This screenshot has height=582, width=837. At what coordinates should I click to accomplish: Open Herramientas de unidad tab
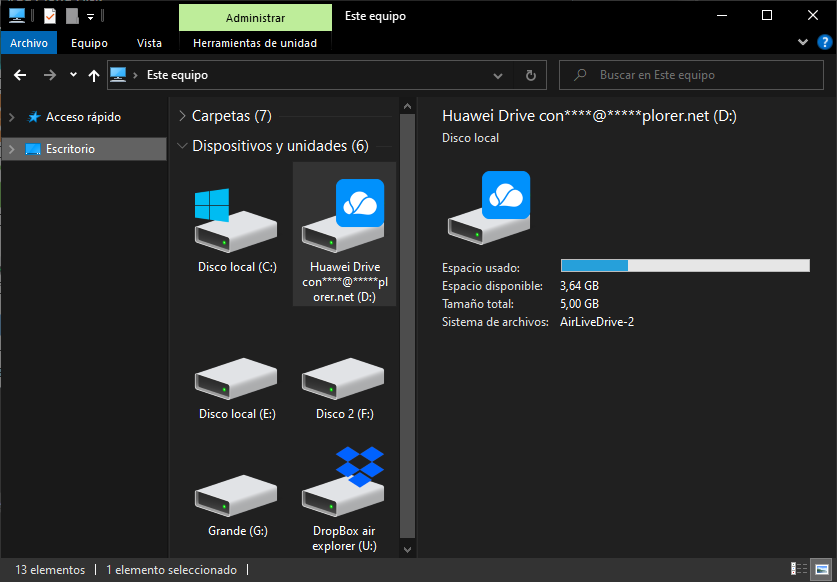tap(255, 43)
